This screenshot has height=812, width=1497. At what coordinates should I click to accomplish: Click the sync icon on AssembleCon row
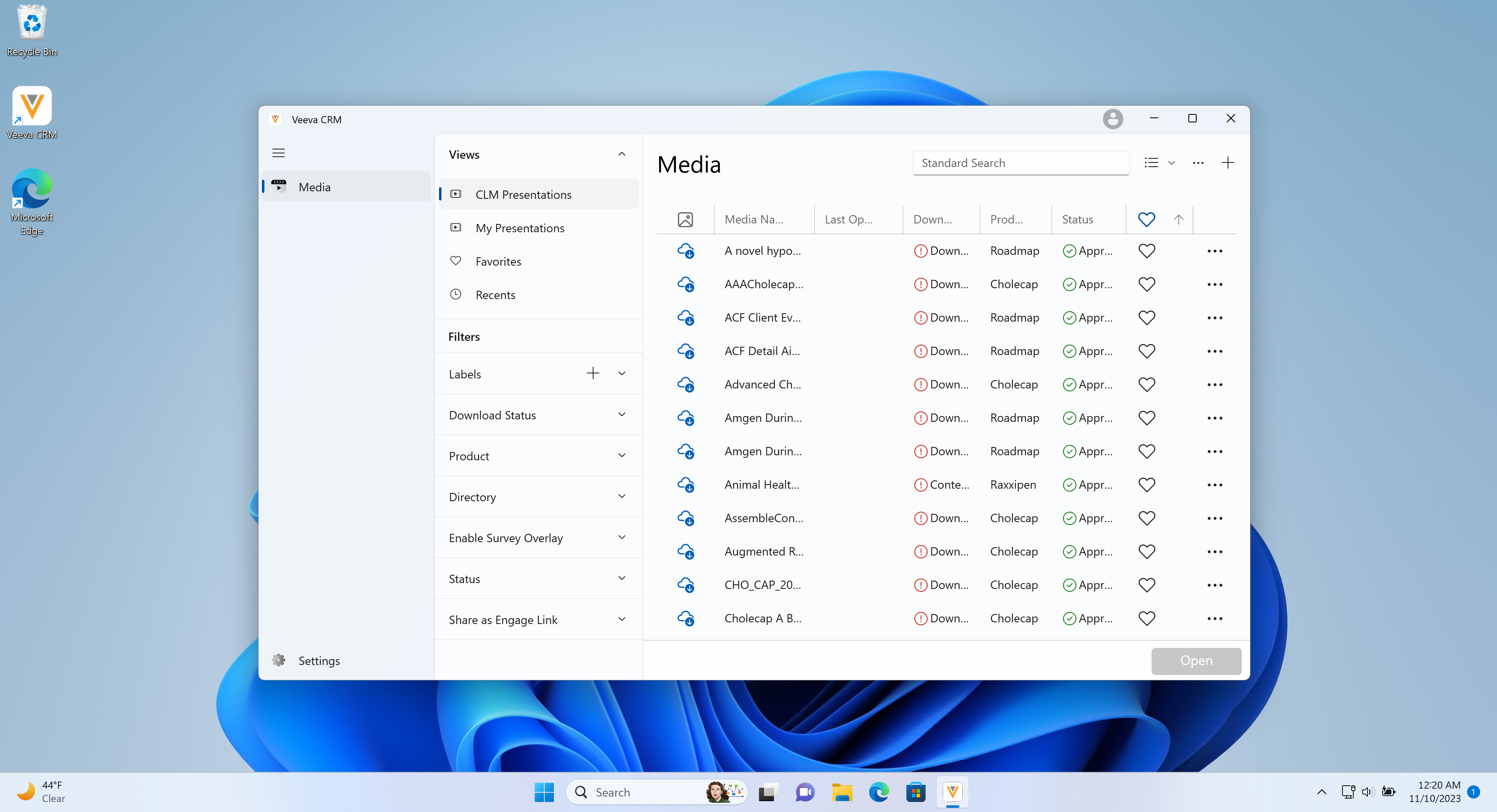[x=685, y=518]
